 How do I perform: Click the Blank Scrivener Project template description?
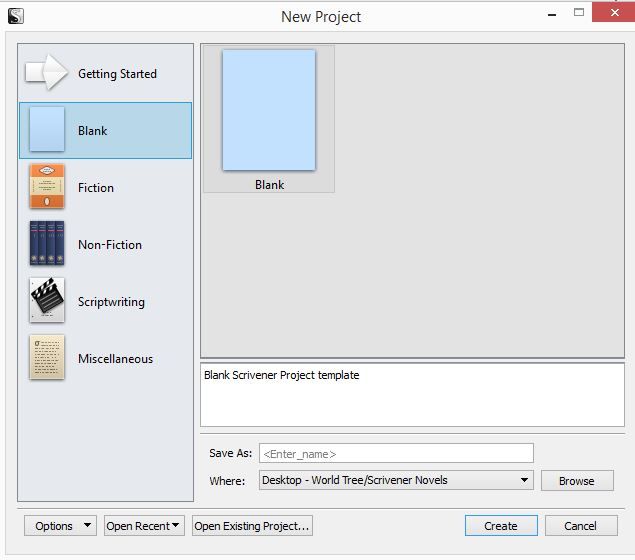pyautogui.click(x=281, y=375)
